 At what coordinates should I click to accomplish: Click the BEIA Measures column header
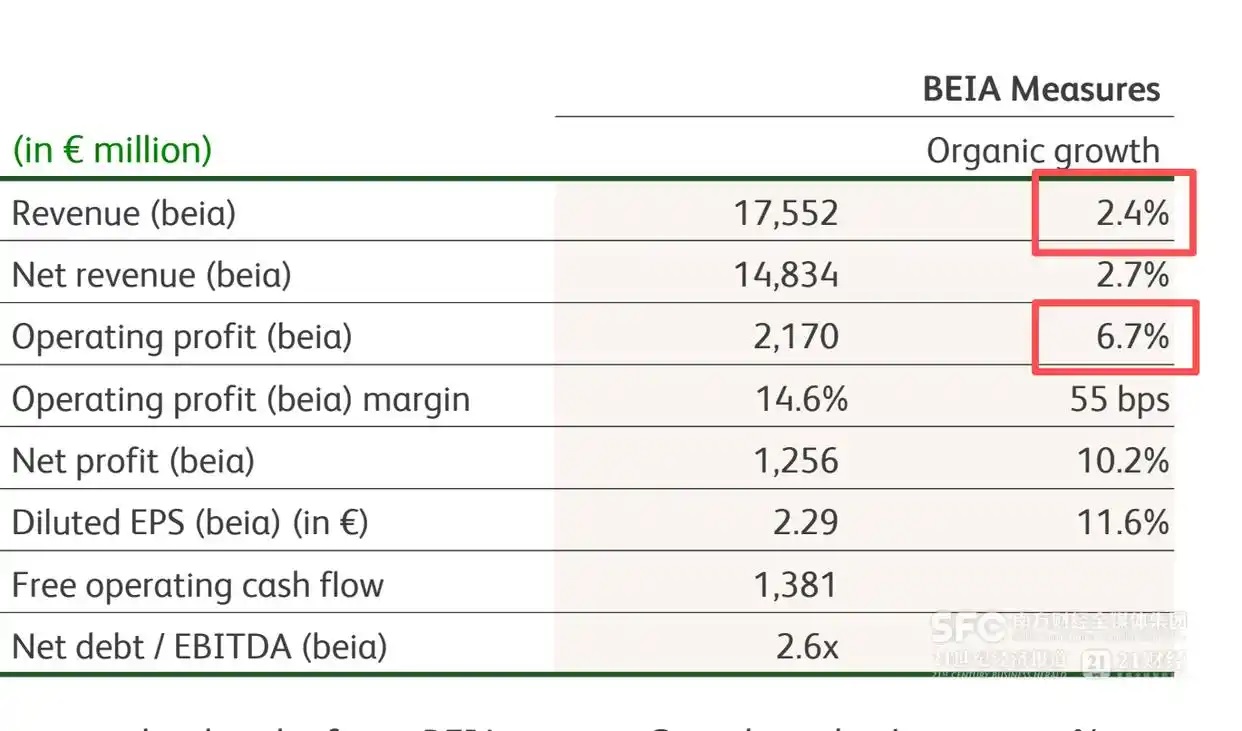1041,89
